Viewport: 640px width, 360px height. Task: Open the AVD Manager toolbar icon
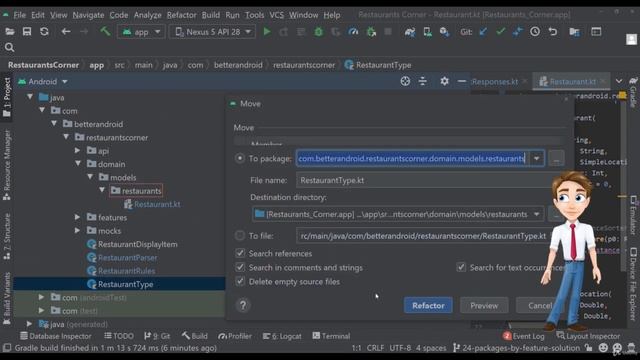point(427,31)
